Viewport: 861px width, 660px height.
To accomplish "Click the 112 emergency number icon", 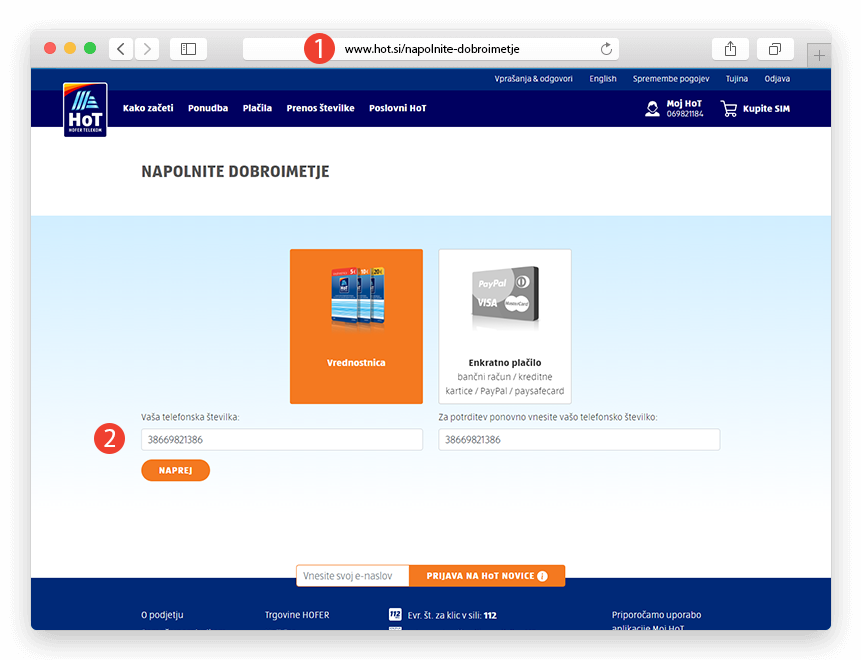I will pyautogui.click(x=395, y=614).
